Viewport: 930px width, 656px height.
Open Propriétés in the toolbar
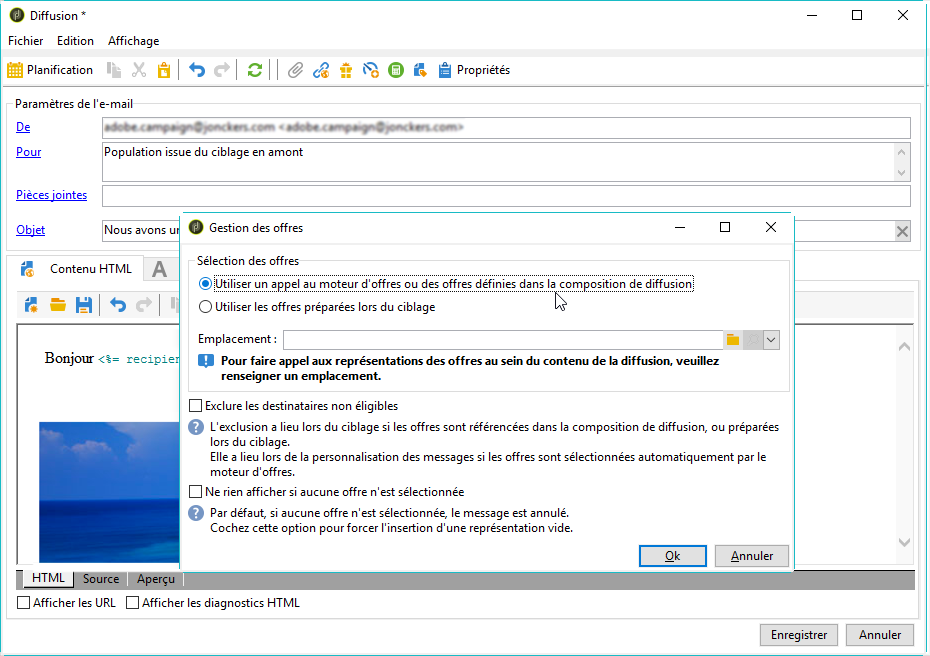pyautogui.click(x=474, y=70)
